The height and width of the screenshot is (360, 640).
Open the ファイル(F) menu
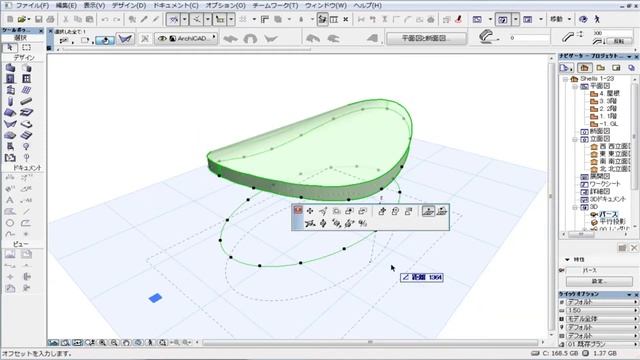(32, 6)
